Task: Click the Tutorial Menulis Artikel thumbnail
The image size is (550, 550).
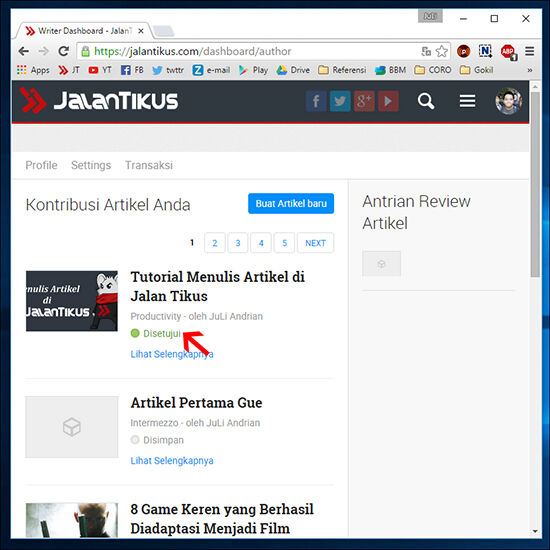Action: click(x=72, y=301)
